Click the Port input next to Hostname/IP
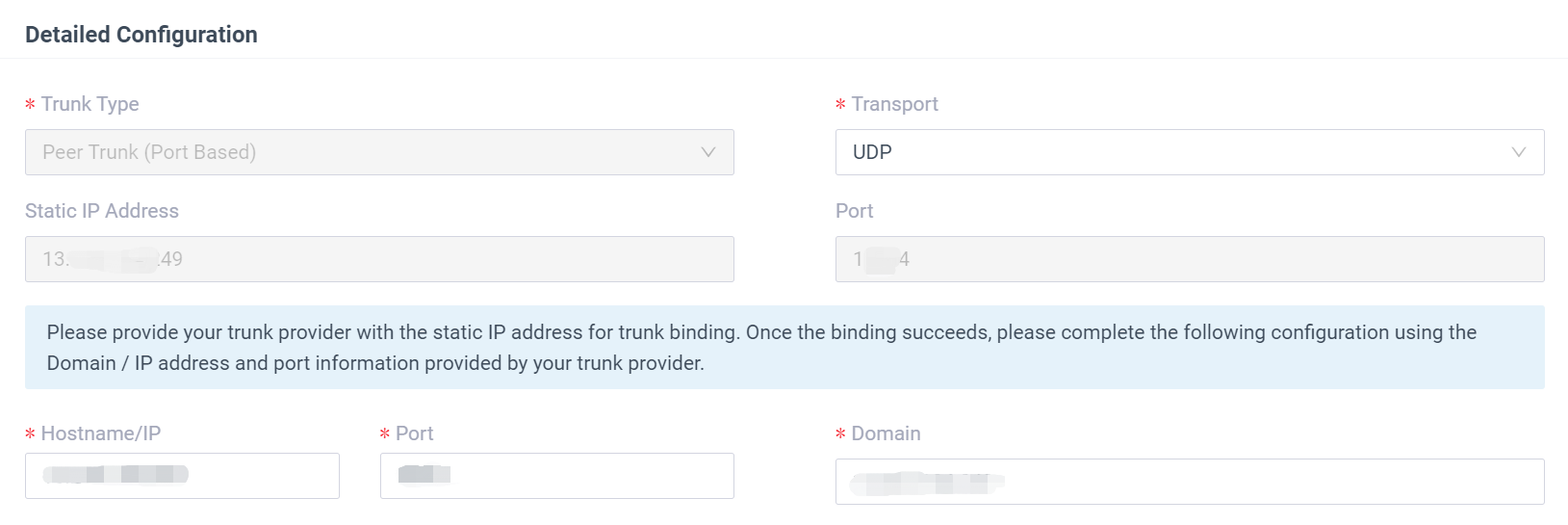The height and width of the screenshot is (525, 1568). (x=556, y=476)
